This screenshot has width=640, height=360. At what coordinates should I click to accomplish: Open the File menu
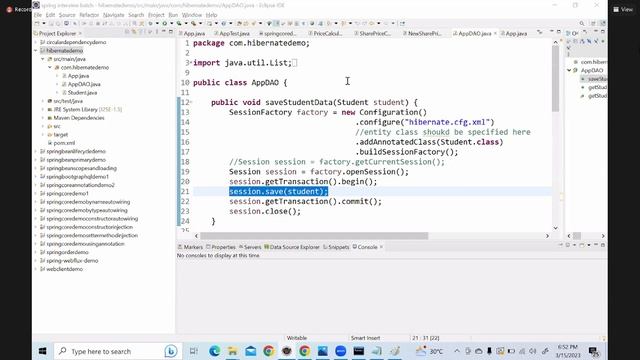(x=38, y=15)
